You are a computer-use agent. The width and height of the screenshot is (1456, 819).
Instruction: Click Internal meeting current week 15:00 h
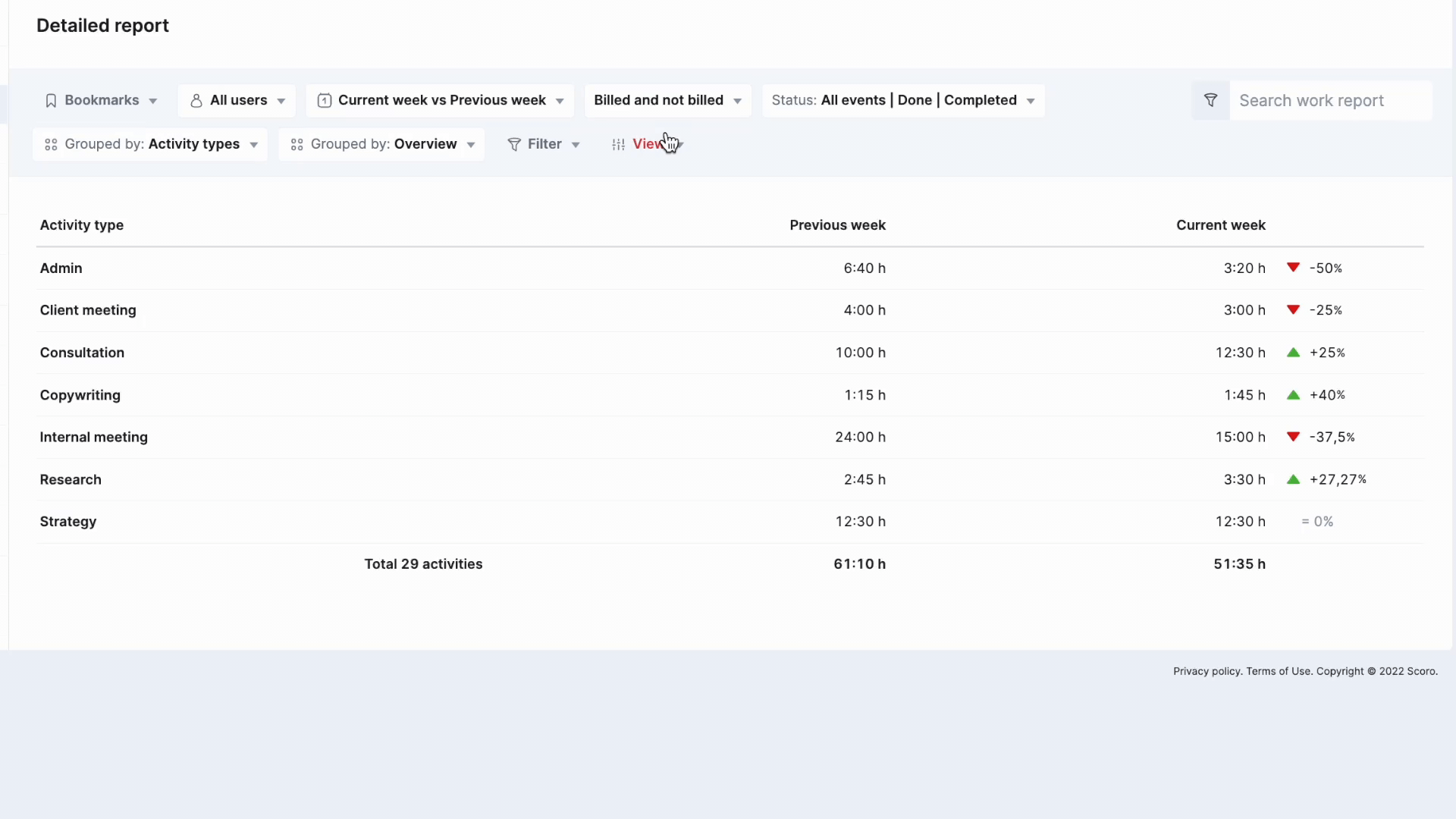click(1240, 438)
